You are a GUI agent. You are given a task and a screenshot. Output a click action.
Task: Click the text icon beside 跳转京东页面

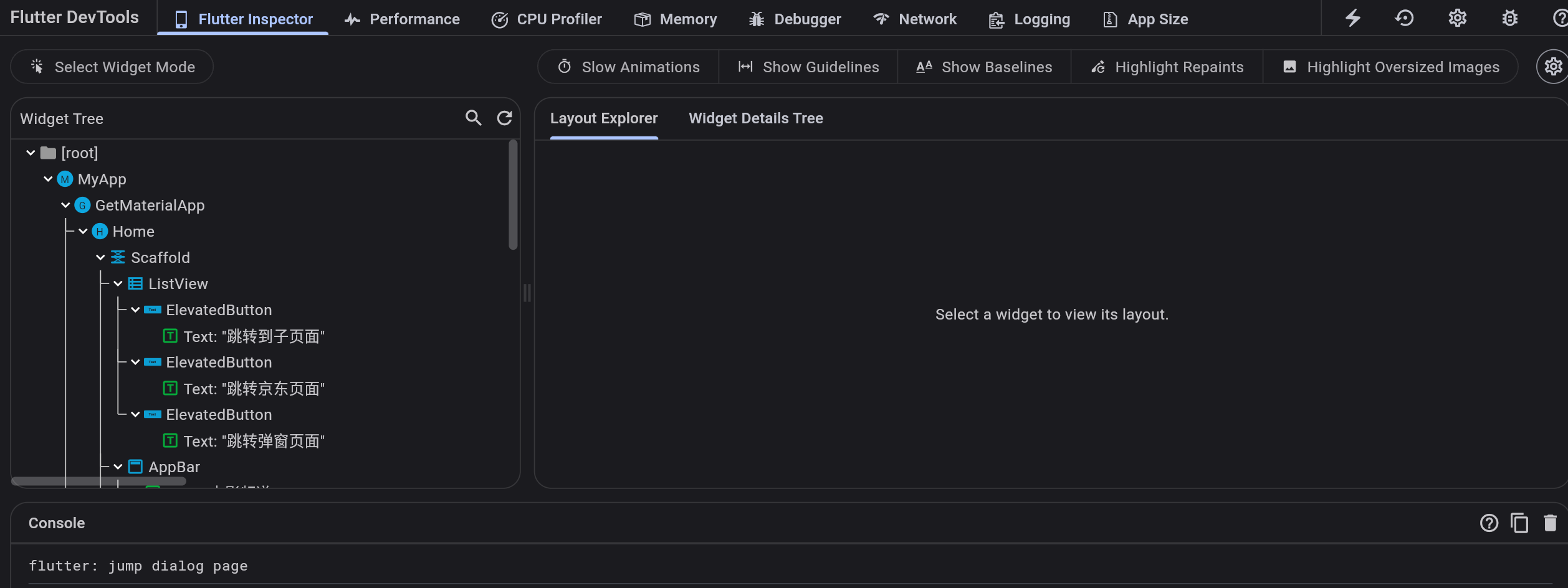pos(170,389)
